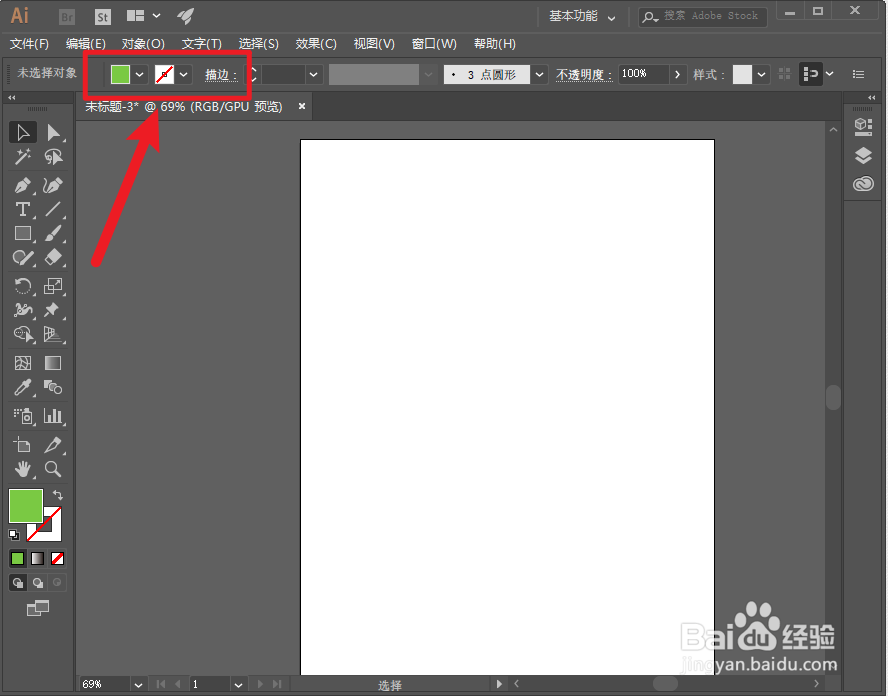The height and width of the screenshot is (696, 888).
Task: Open brush definition dropdown 3 点圆形
Action: (x=540, y=74)
